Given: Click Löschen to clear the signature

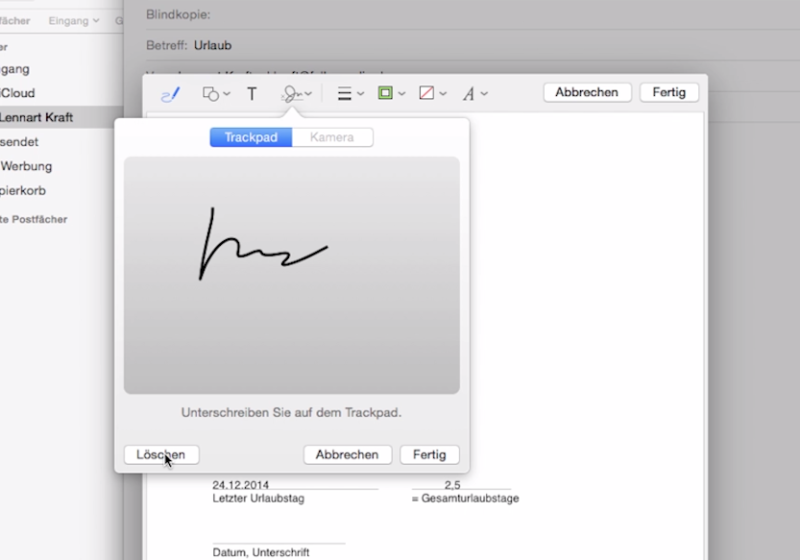Looking at the screenshot, I should (x=161, y=454).
